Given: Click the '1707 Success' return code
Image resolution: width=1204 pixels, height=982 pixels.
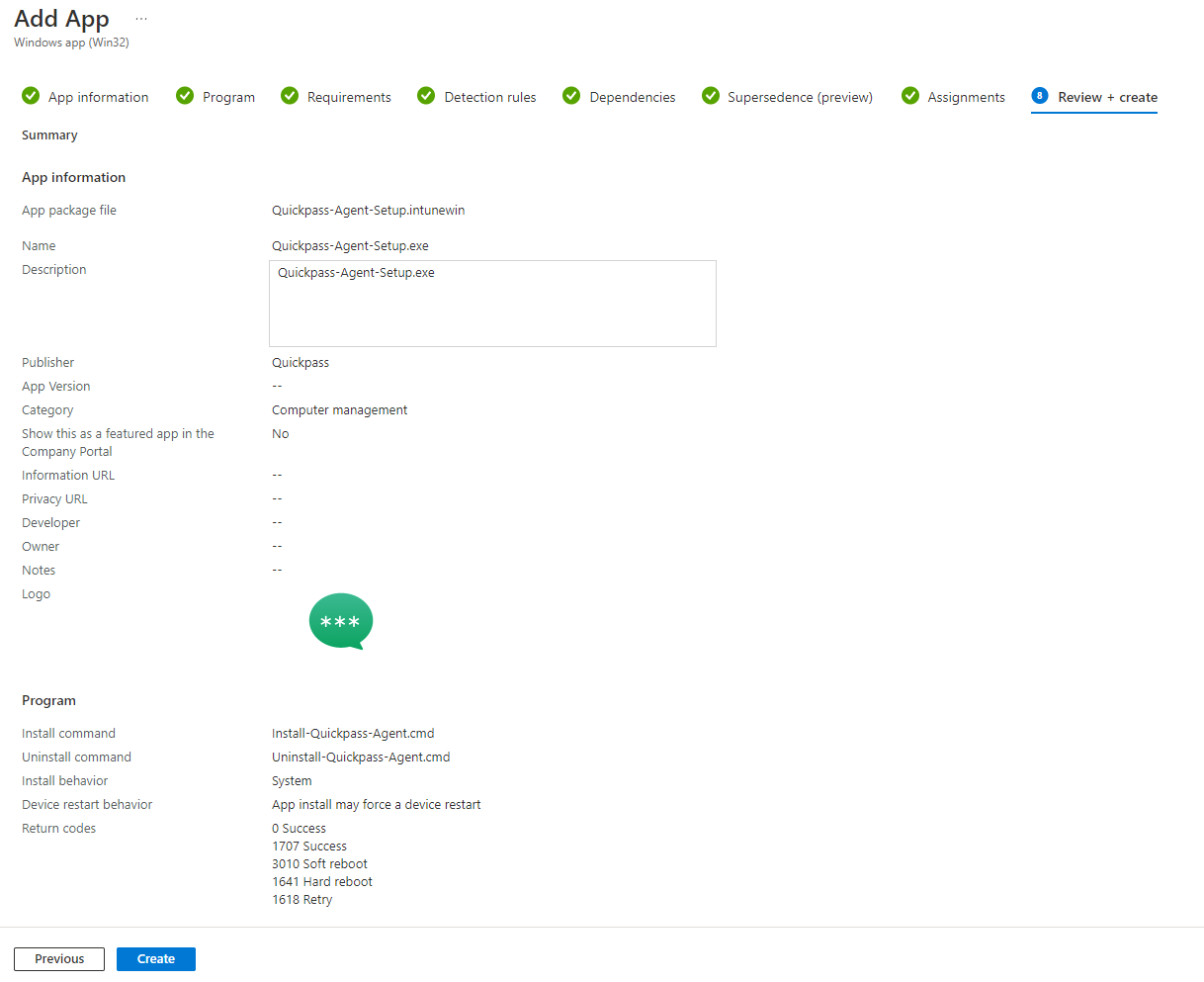Looking at the screenshot, I should click(x=309, y=847).
